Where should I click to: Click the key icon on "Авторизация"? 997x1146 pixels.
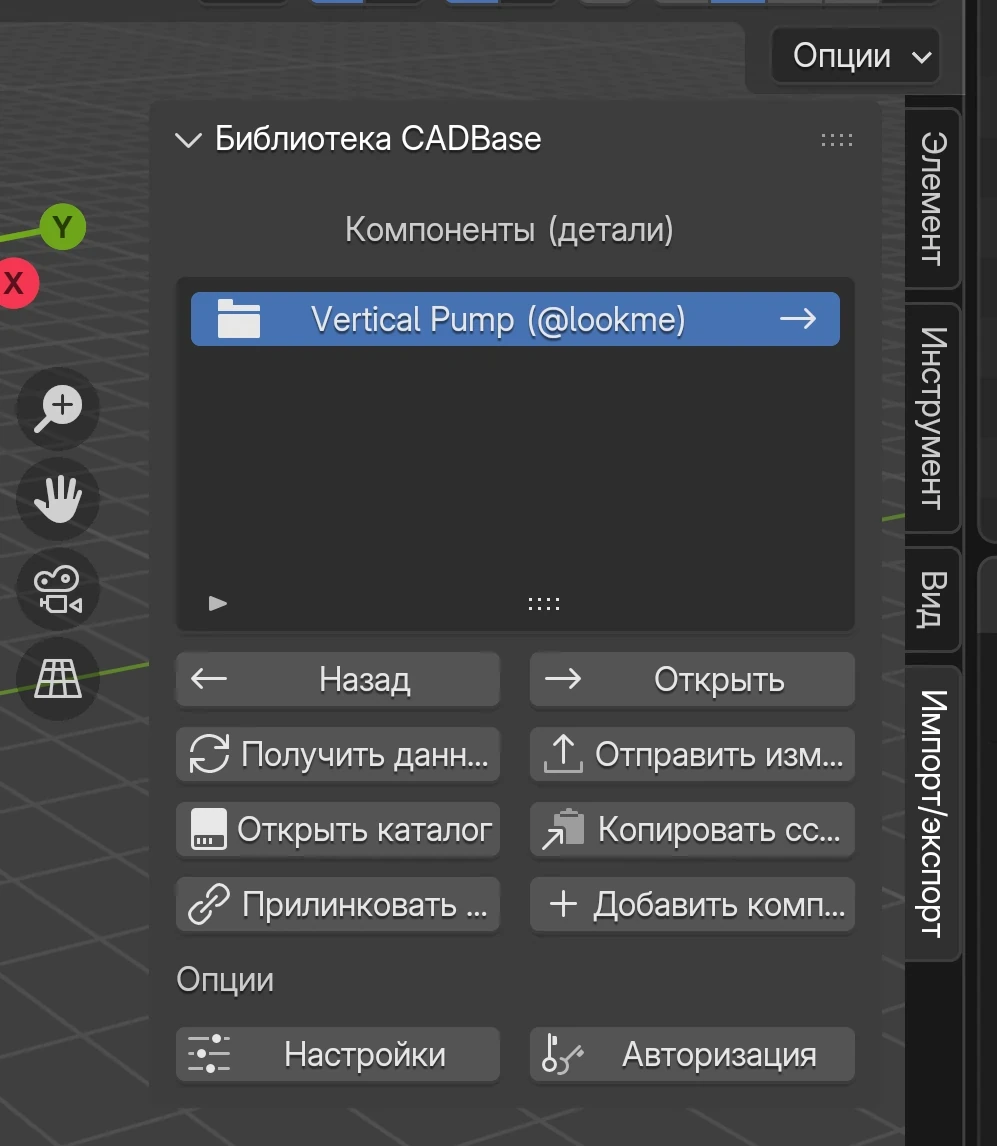[x=561, y=1054]
